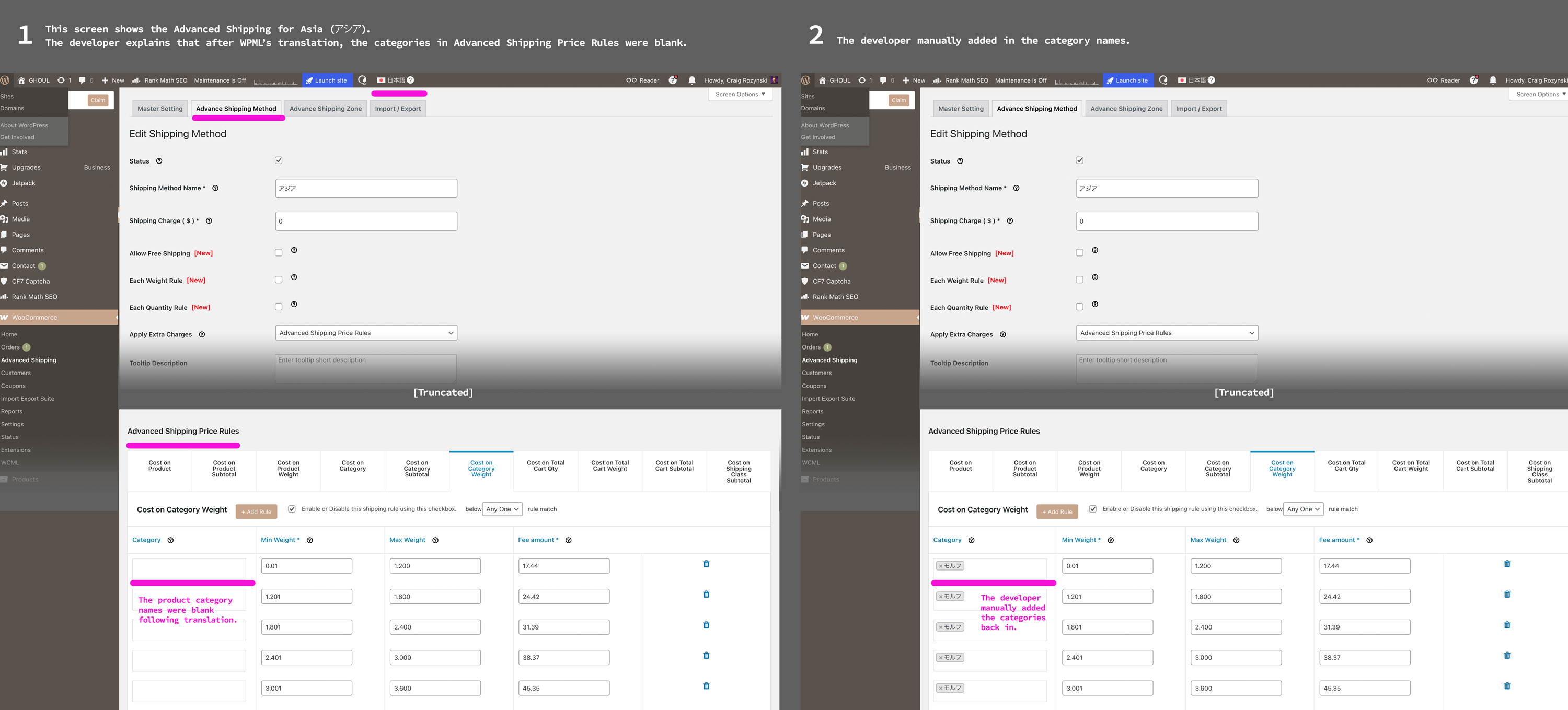
Task: Expand Screen Options in left panel
Action: tap(740, 95)
